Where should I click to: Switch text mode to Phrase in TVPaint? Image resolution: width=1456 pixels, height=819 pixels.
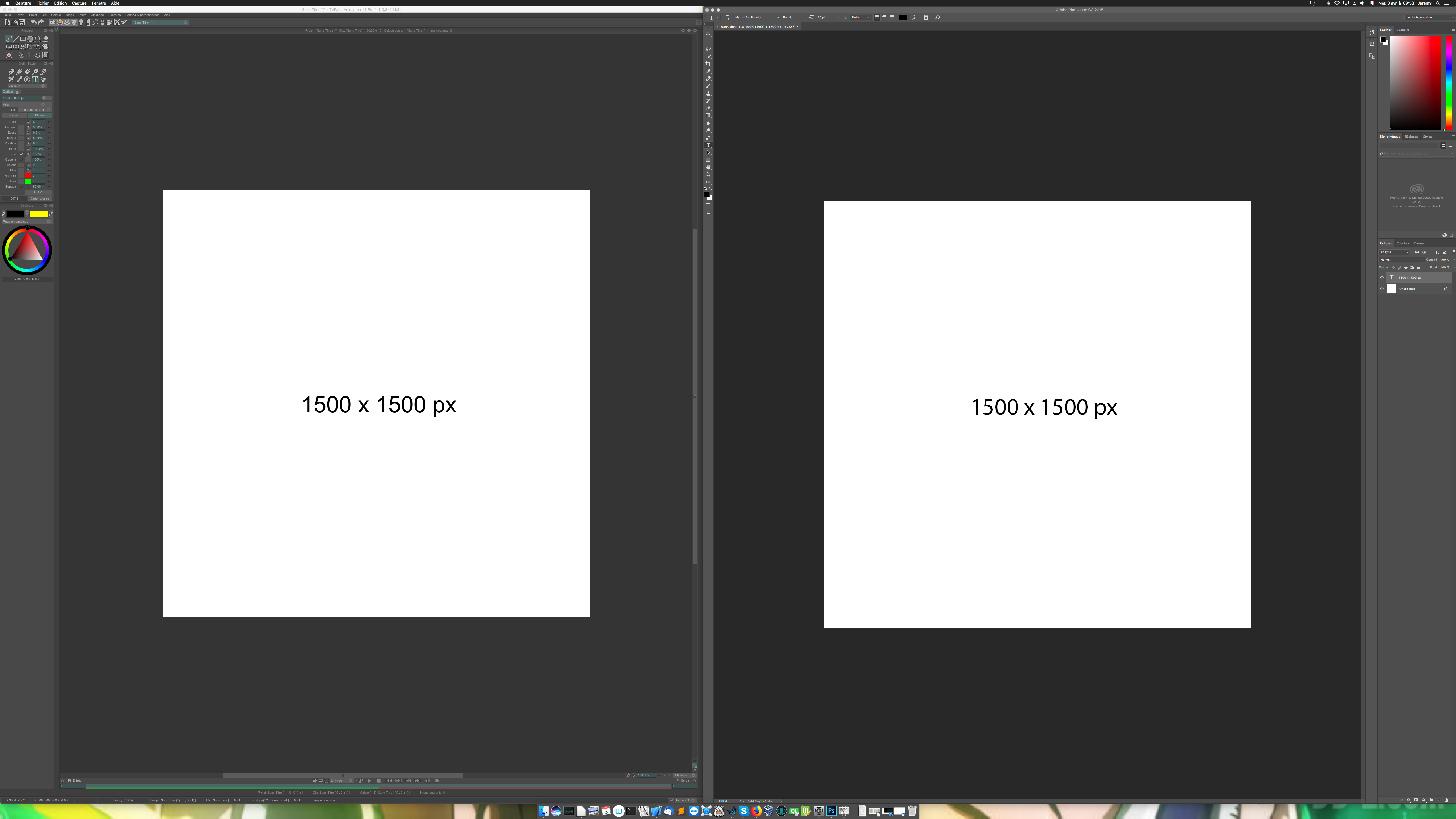[40, 115]
